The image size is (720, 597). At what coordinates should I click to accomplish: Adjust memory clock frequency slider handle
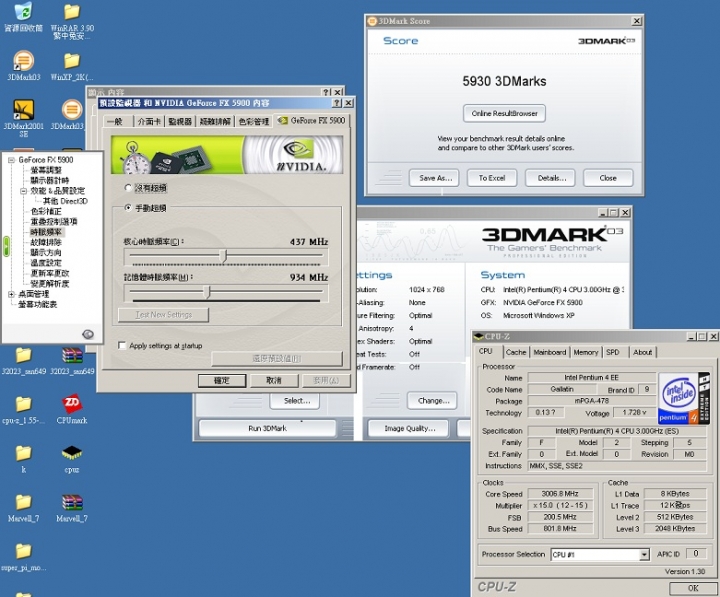[x=207, y=292]
